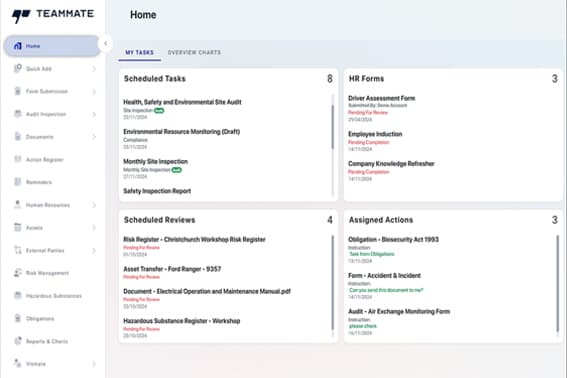Expand the Assets chevron
This screenshot has height=378, width=567.
pyautogui.click(x=94, y=228)
